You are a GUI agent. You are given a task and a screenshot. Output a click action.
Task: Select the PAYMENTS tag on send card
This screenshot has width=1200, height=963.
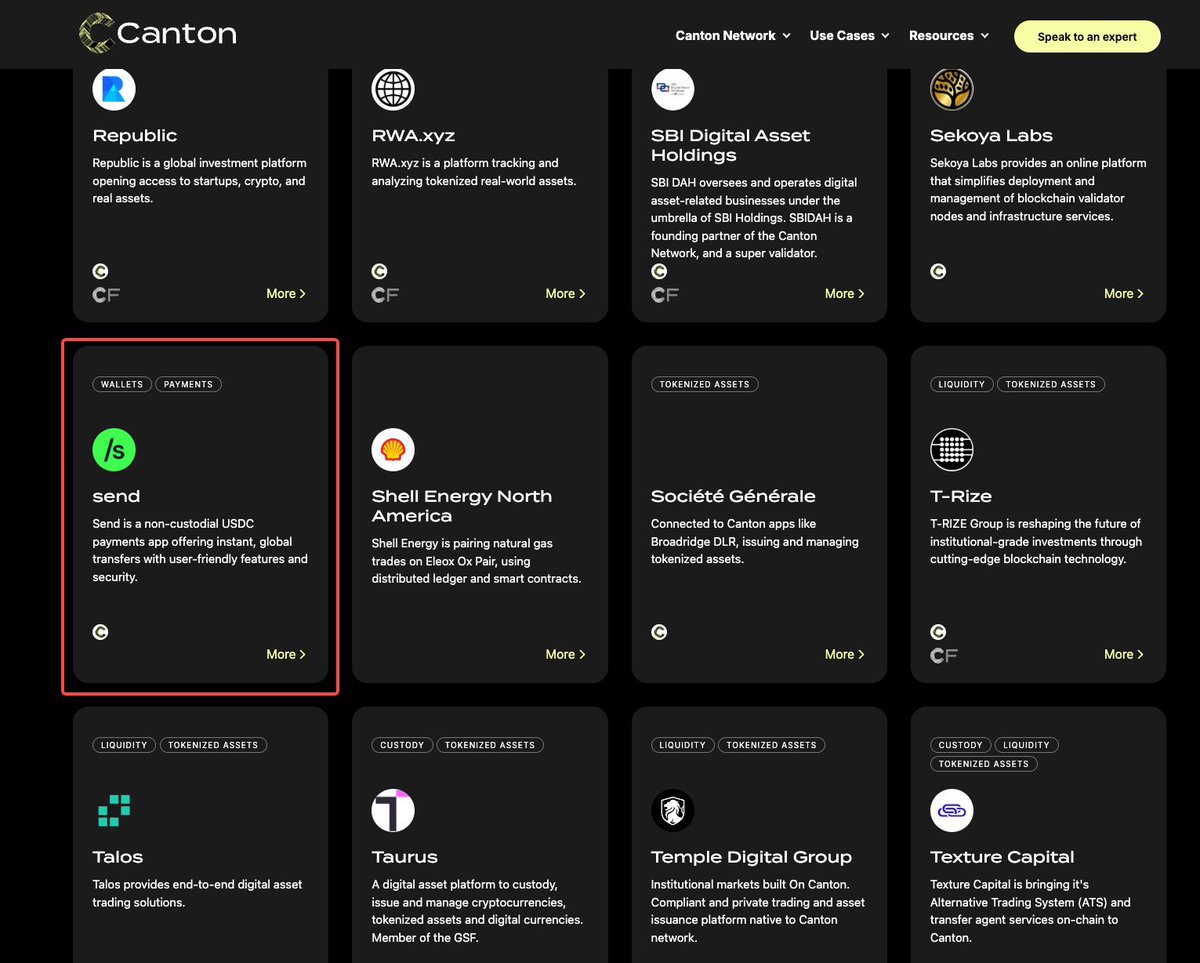pyautogui.click(x=188, y=384)
